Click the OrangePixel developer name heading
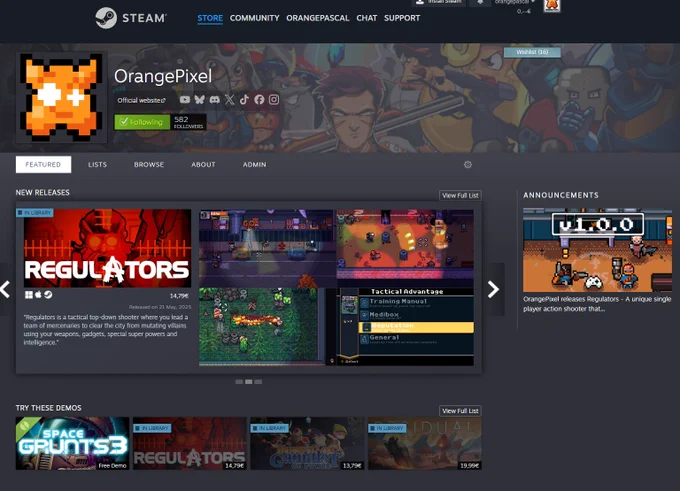680x491 pixels. 163,77
